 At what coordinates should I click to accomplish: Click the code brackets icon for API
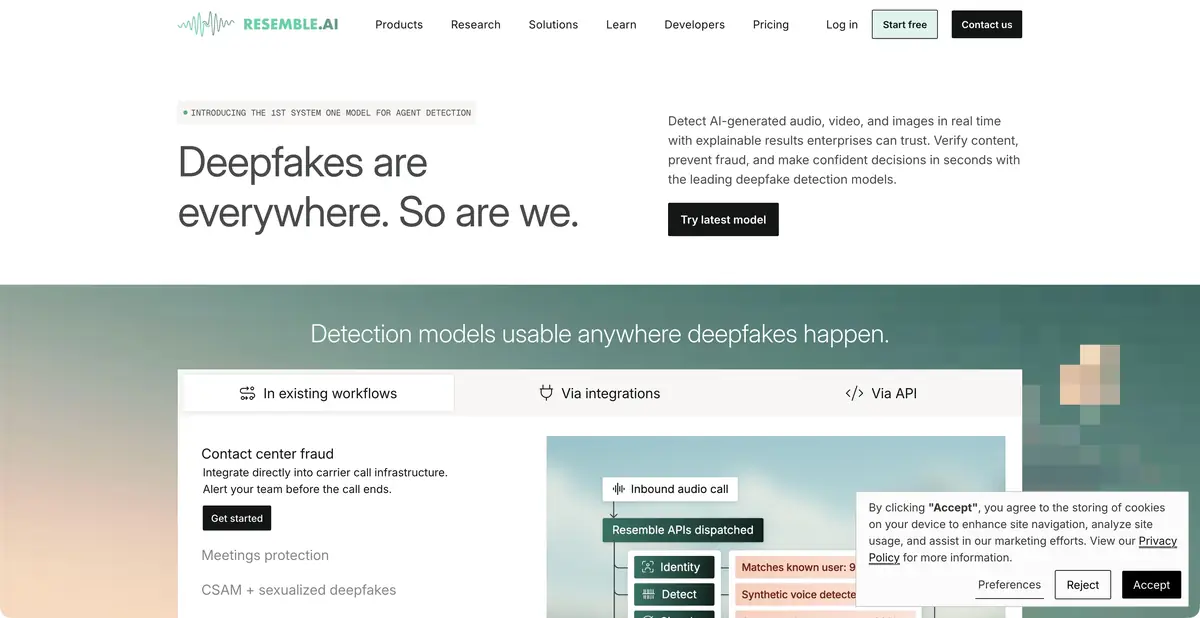[x=854, y=393]
